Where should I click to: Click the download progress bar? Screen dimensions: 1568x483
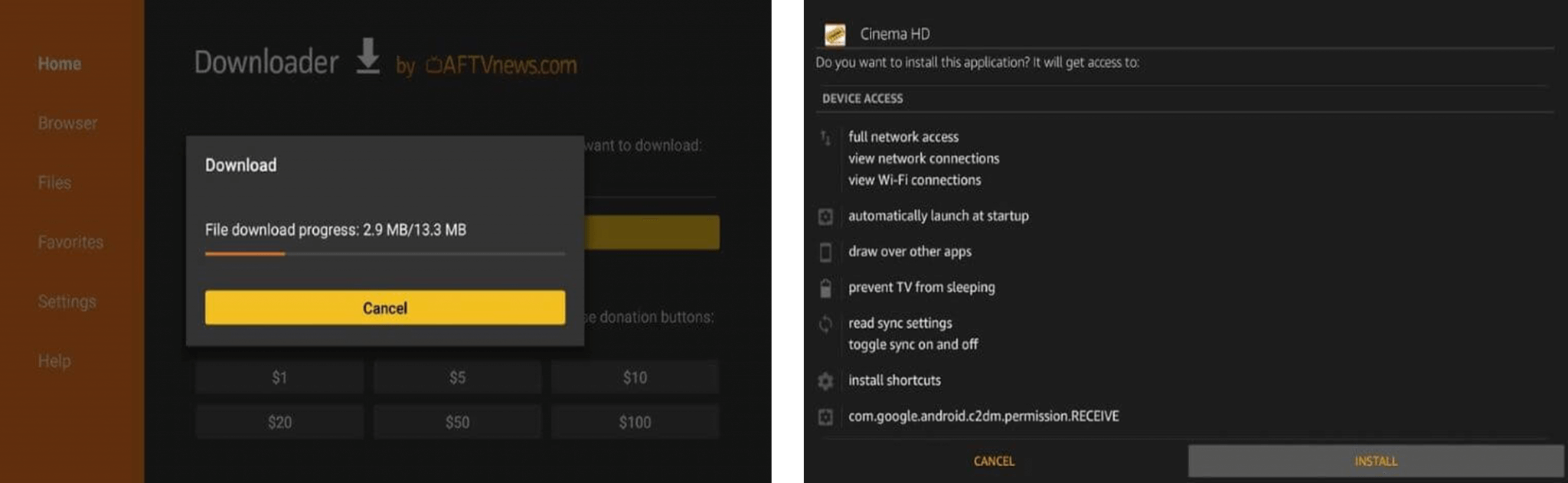point(384,253)
